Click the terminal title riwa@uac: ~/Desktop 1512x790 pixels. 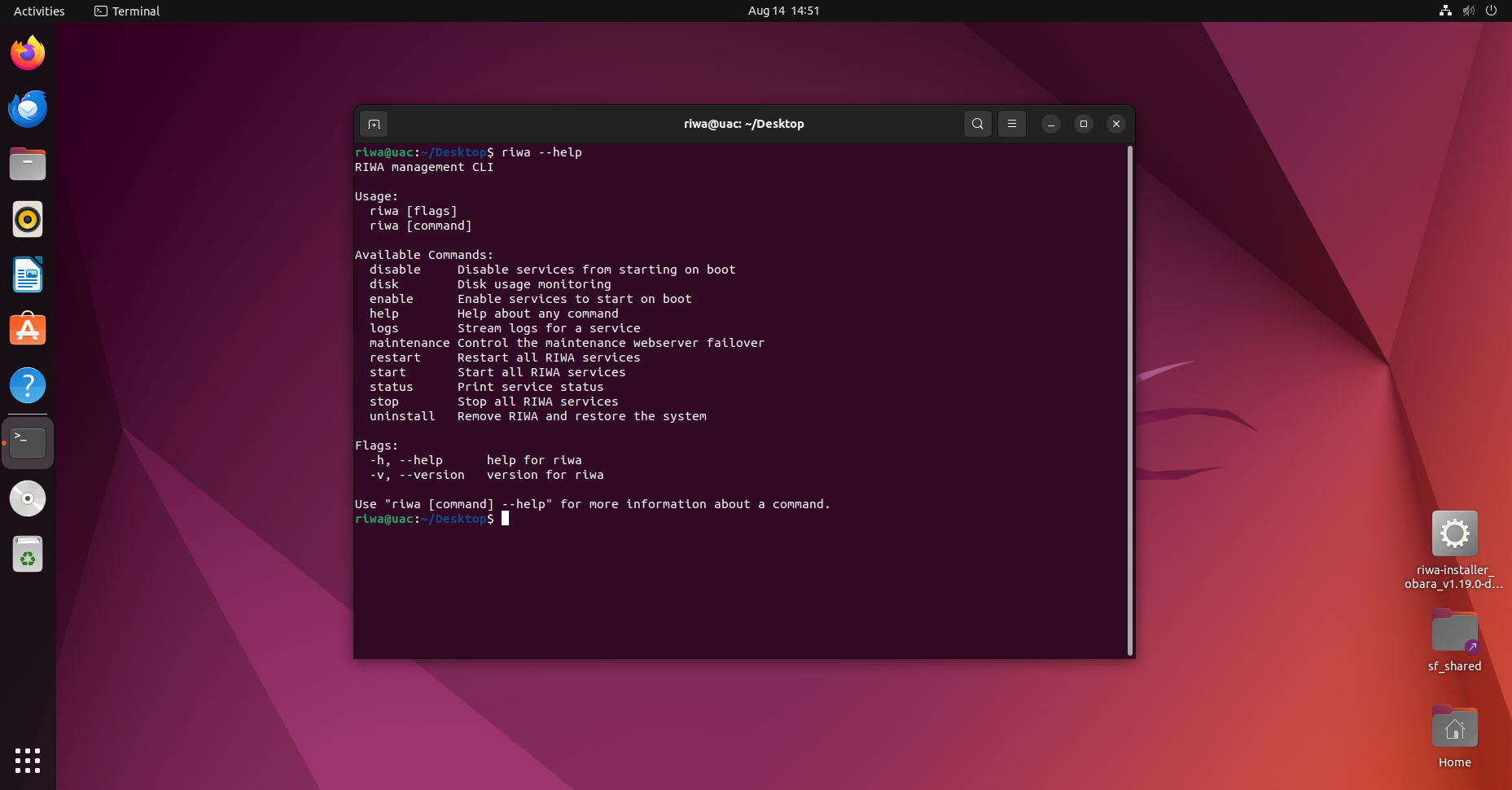pos(744,124)
